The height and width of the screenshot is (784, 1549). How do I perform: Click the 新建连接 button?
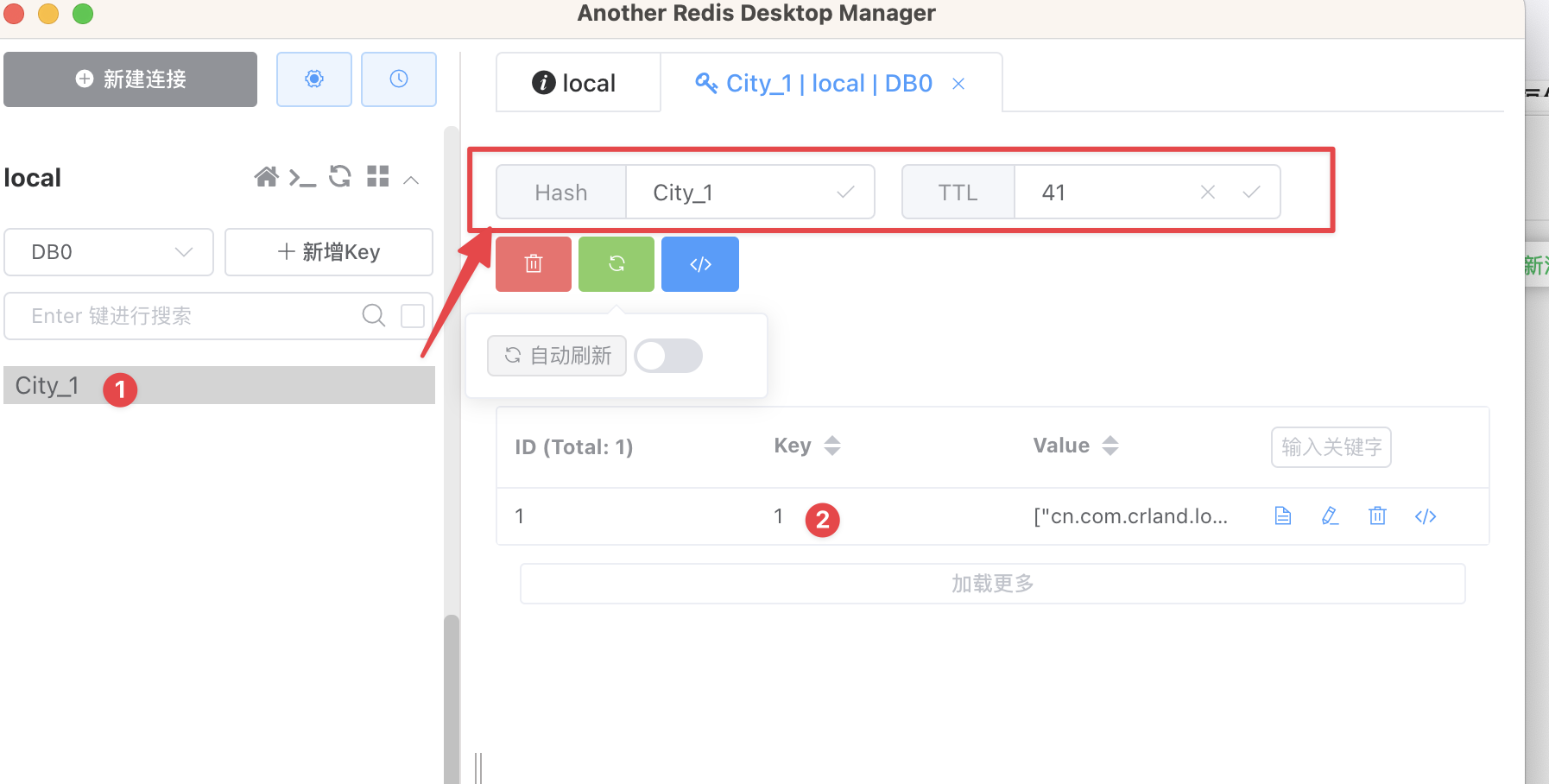click(130, 79)
